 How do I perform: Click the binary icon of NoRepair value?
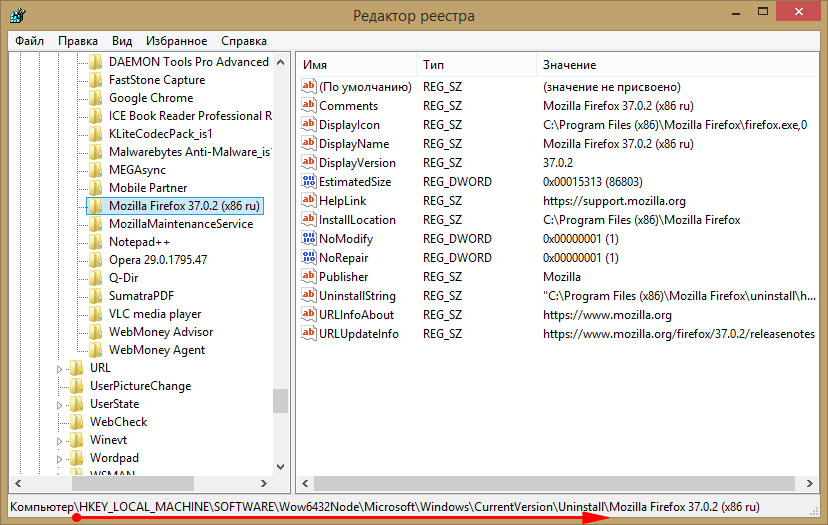coord(308,257)
